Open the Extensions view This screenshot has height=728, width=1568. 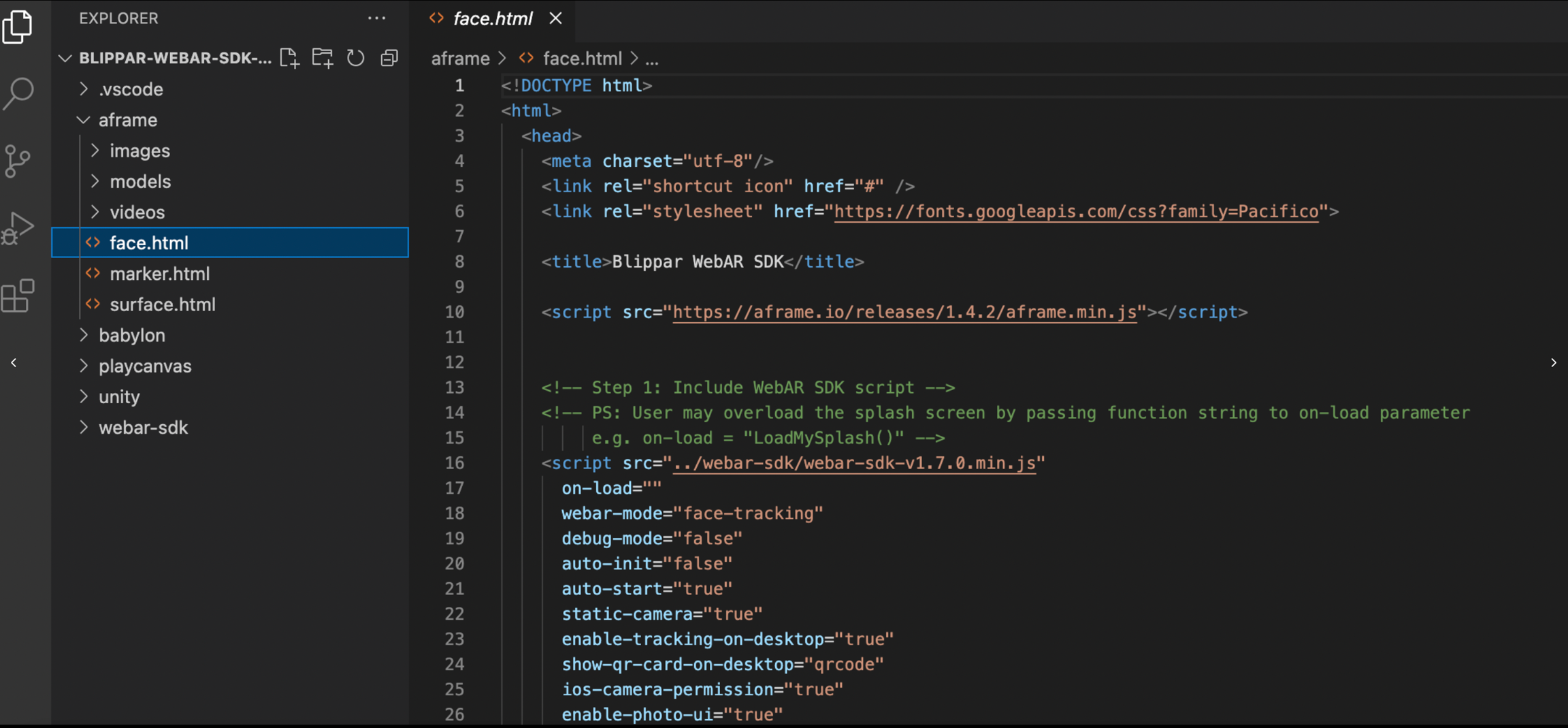[x=18, y=296]
